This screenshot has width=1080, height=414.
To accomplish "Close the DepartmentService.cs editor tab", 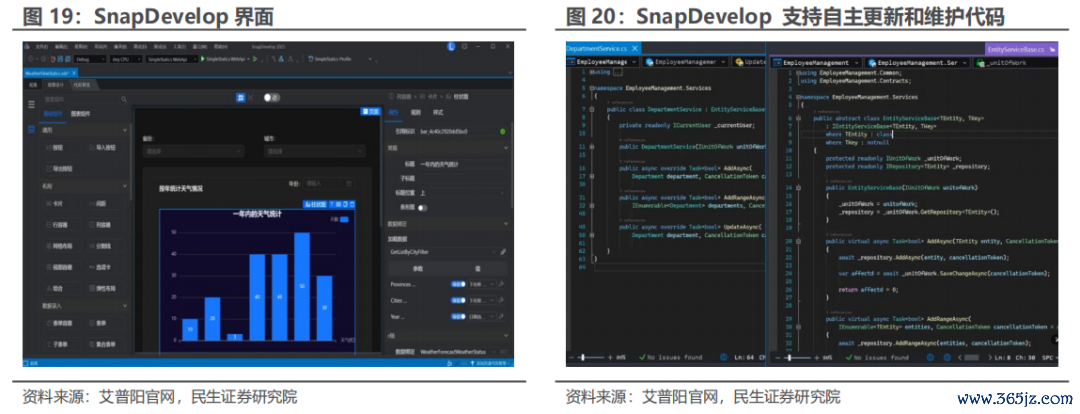I will pyautogui.click(x=635, y=49).
